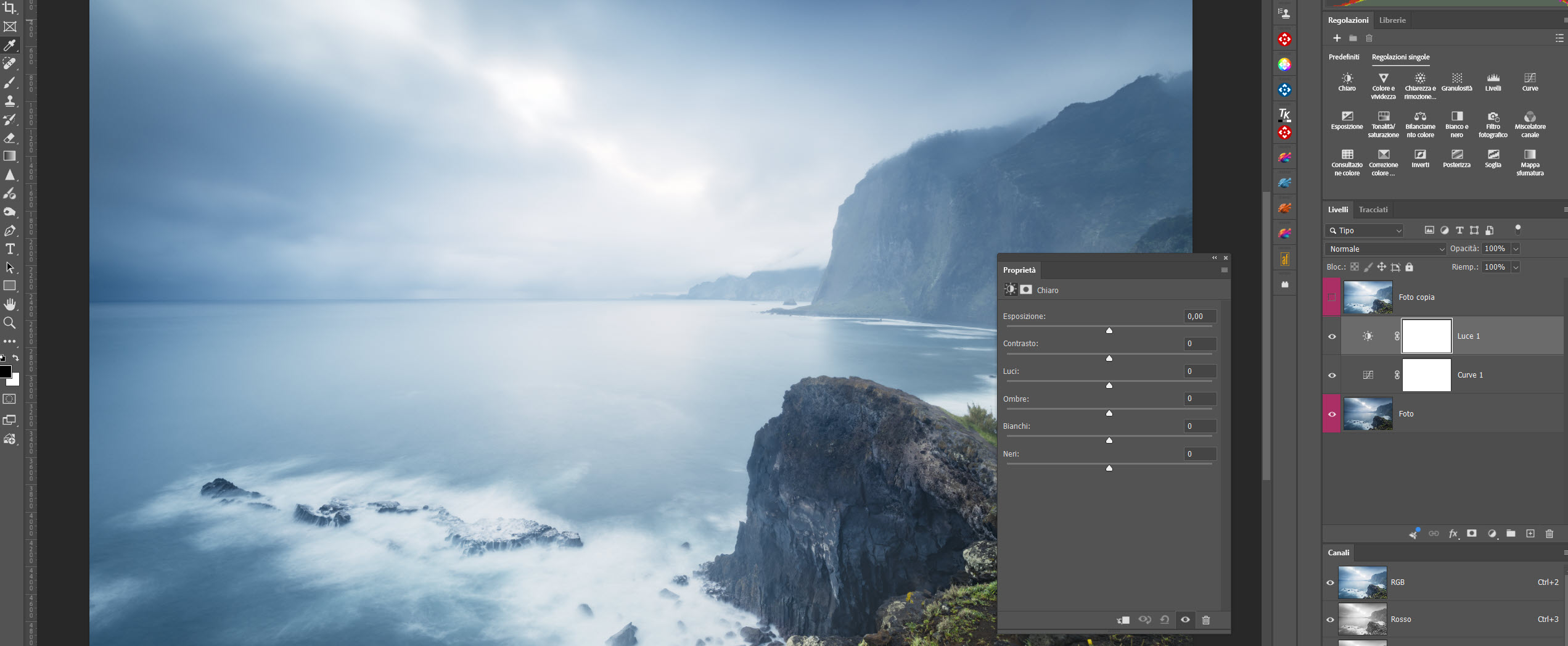Select the Eyedropper tool
1568x646 pixels.
pos(10,45)
